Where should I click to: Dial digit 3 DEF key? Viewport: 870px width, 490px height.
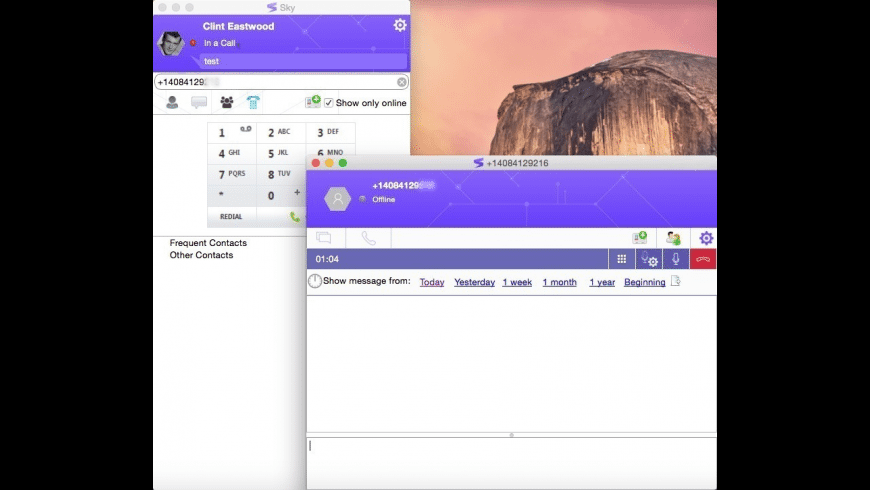(330, 133)
